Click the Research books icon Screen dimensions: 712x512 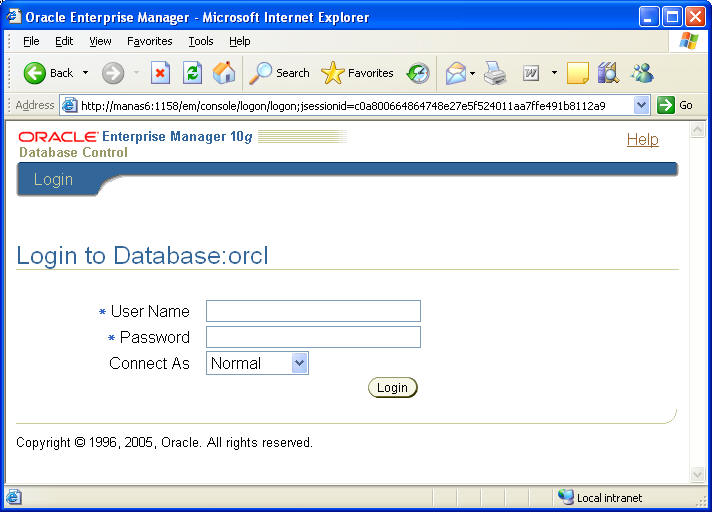click(x=608, y=73)
